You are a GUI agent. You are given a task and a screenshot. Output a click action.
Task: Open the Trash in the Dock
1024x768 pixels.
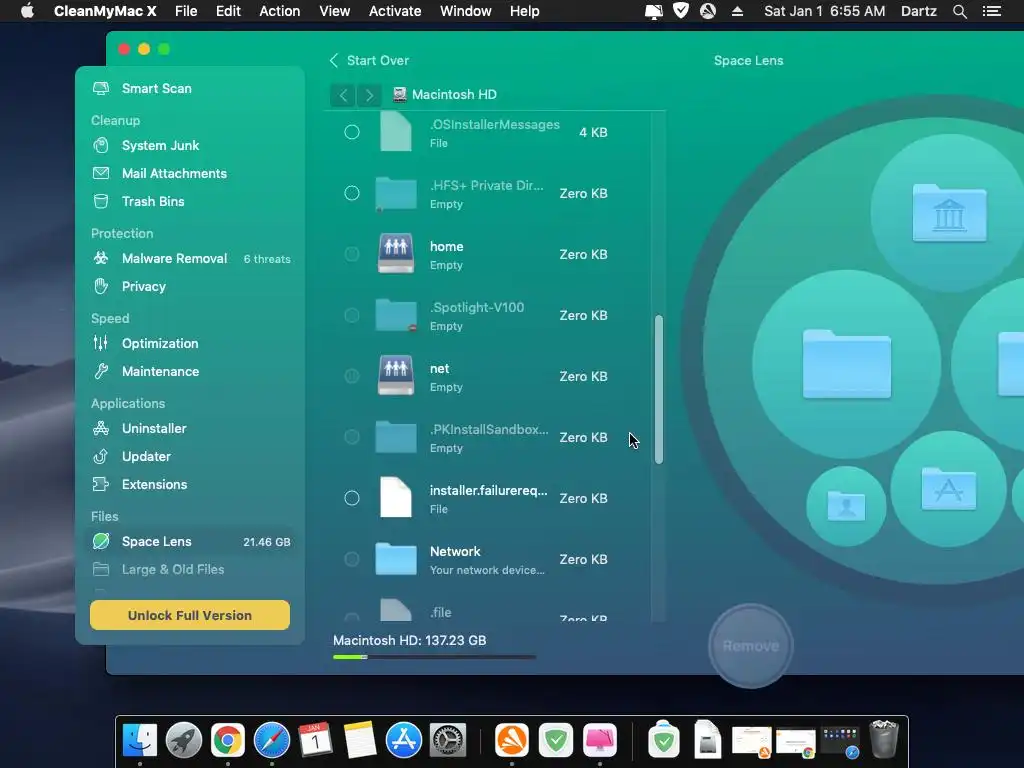point(884,739)
